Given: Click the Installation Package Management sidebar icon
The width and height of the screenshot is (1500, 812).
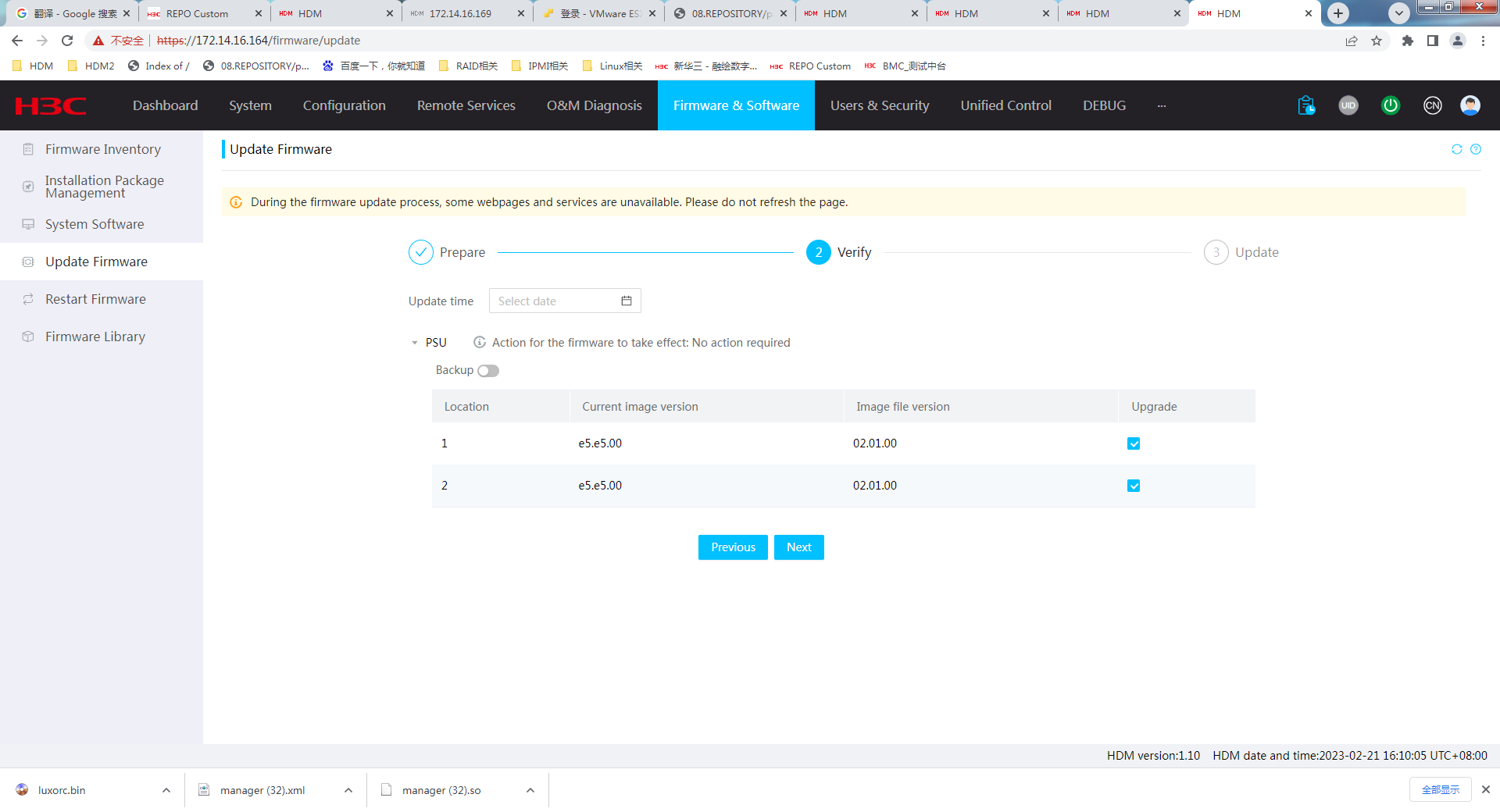Looking at the screenshot, I should click(28, 187).
